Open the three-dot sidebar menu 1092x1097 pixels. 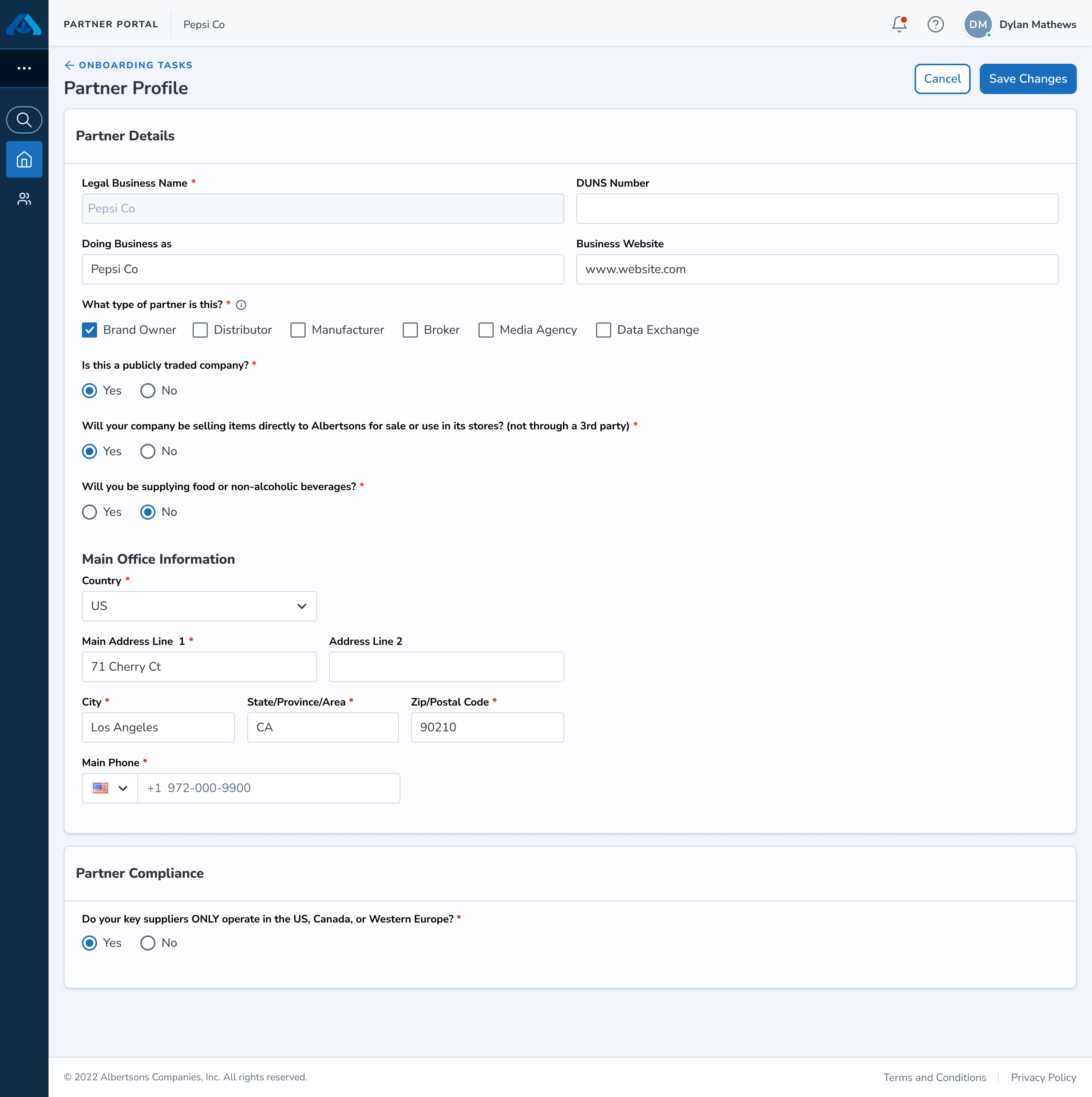point(24,68)
